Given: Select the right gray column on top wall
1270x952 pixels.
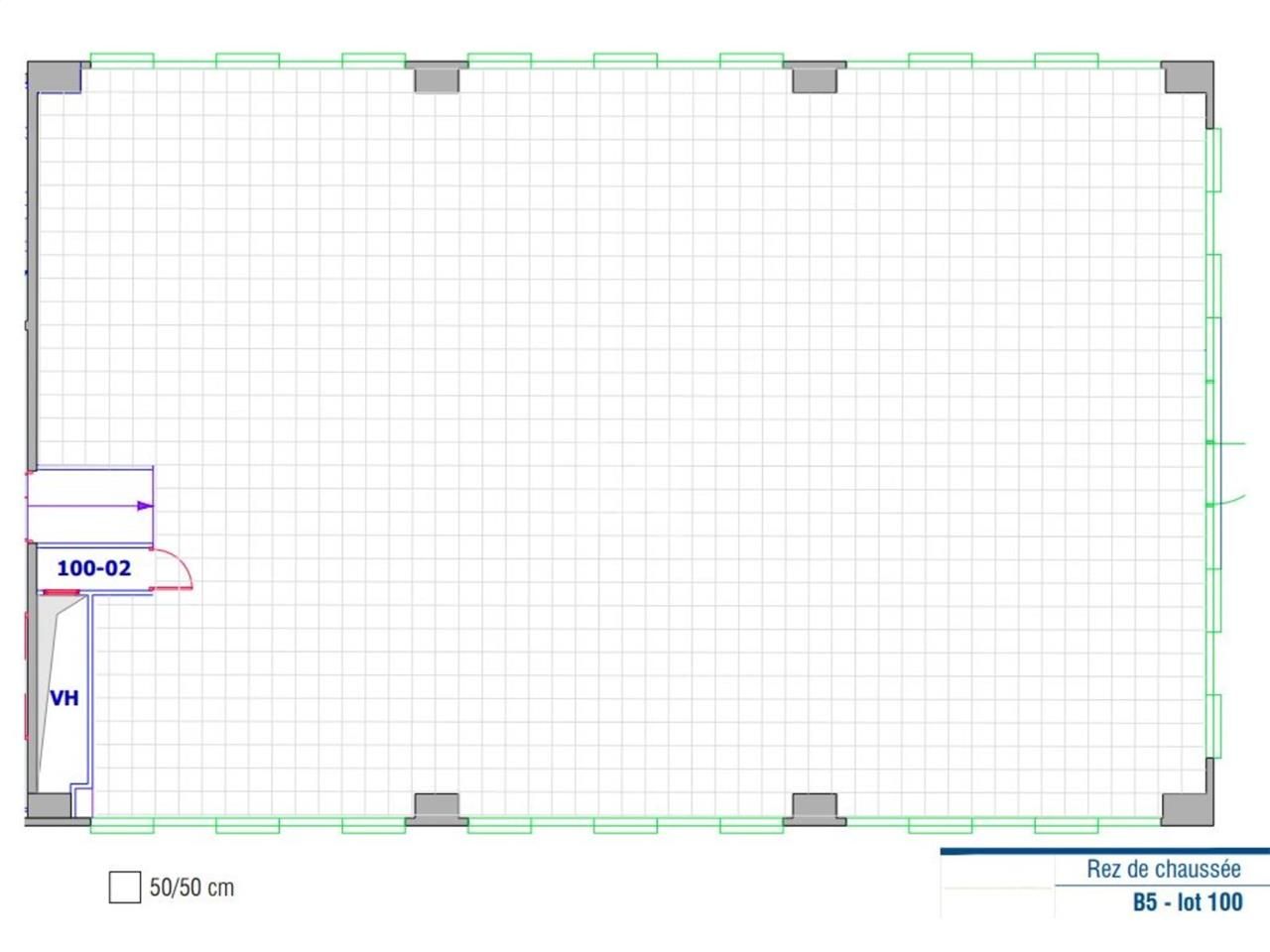Looking at the screenshot, I should point(815,77).
